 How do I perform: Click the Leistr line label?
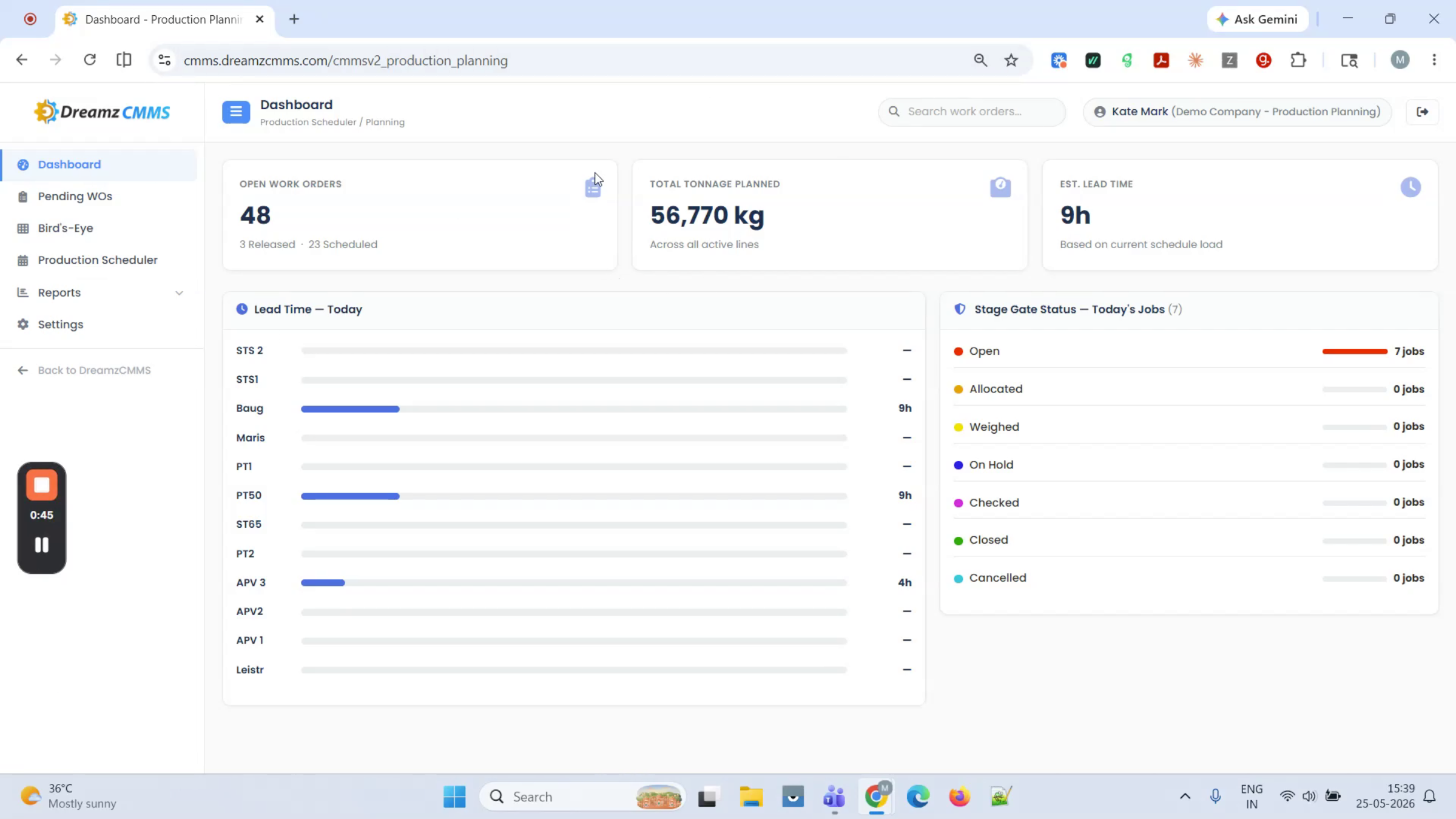[249, 670]
